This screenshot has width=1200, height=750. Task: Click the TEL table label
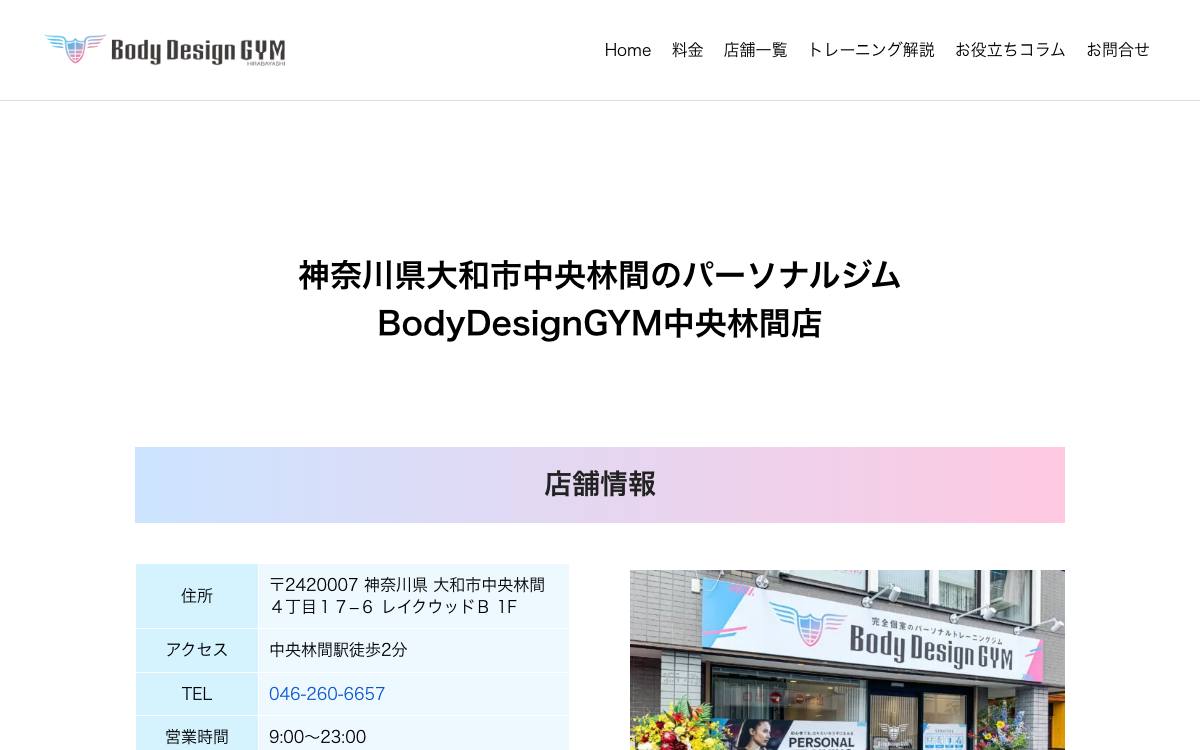click(197, 694)
